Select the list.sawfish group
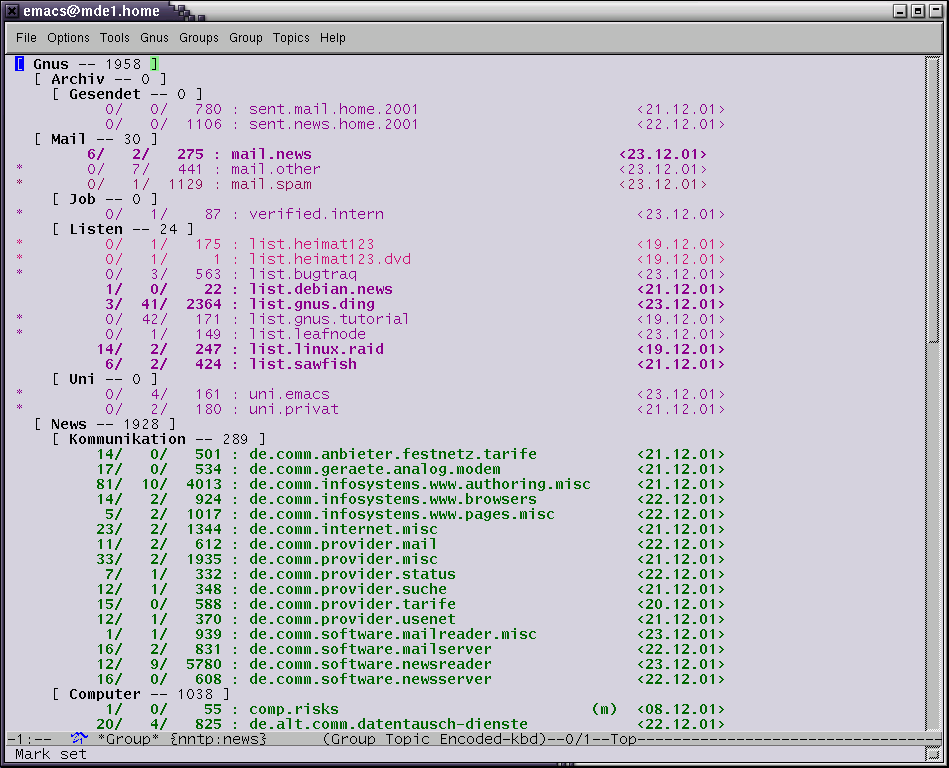Screen dimensions: 949x768 (303, 364)
